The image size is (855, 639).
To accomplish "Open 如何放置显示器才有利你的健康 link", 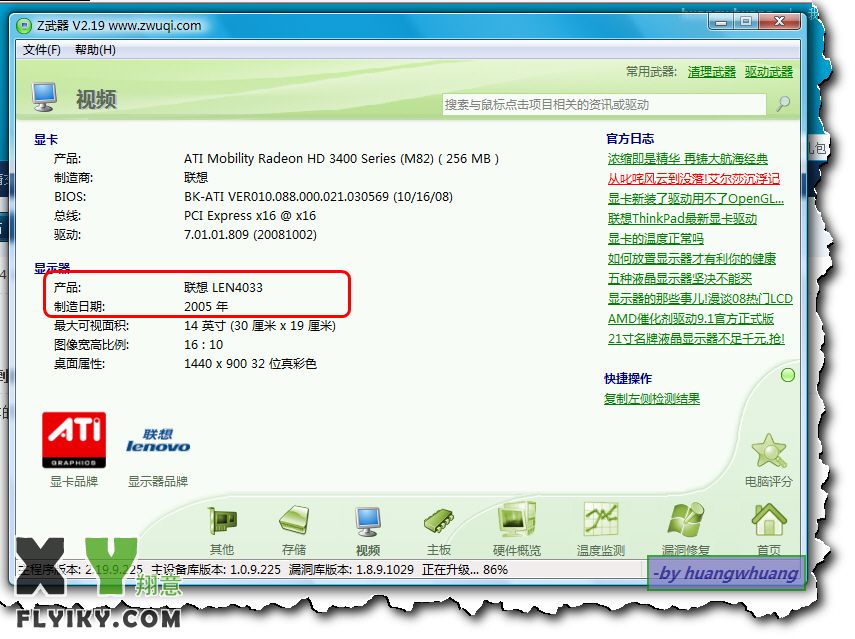I will pyautogui.click(x=692, y=258).
